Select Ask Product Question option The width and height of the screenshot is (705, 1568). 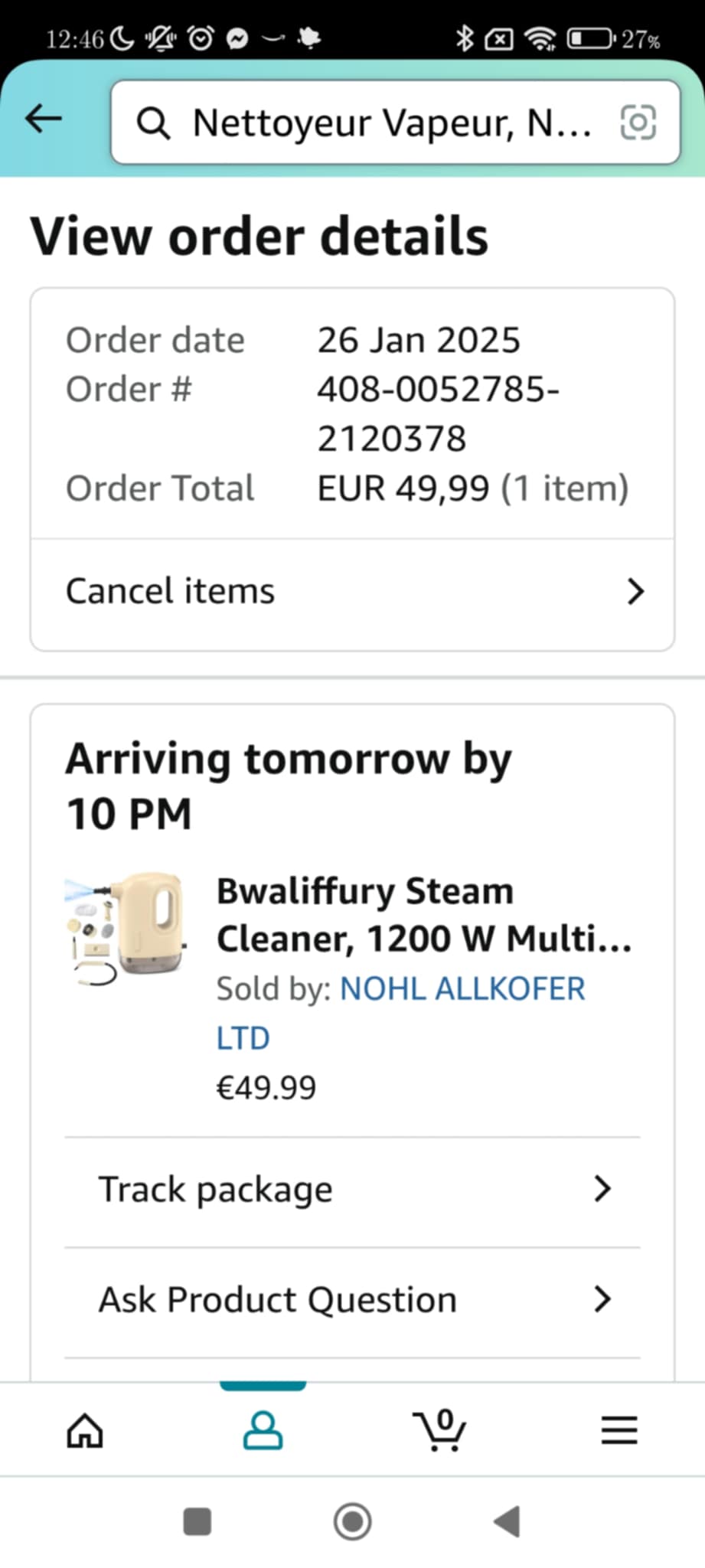pos(277,1300)
